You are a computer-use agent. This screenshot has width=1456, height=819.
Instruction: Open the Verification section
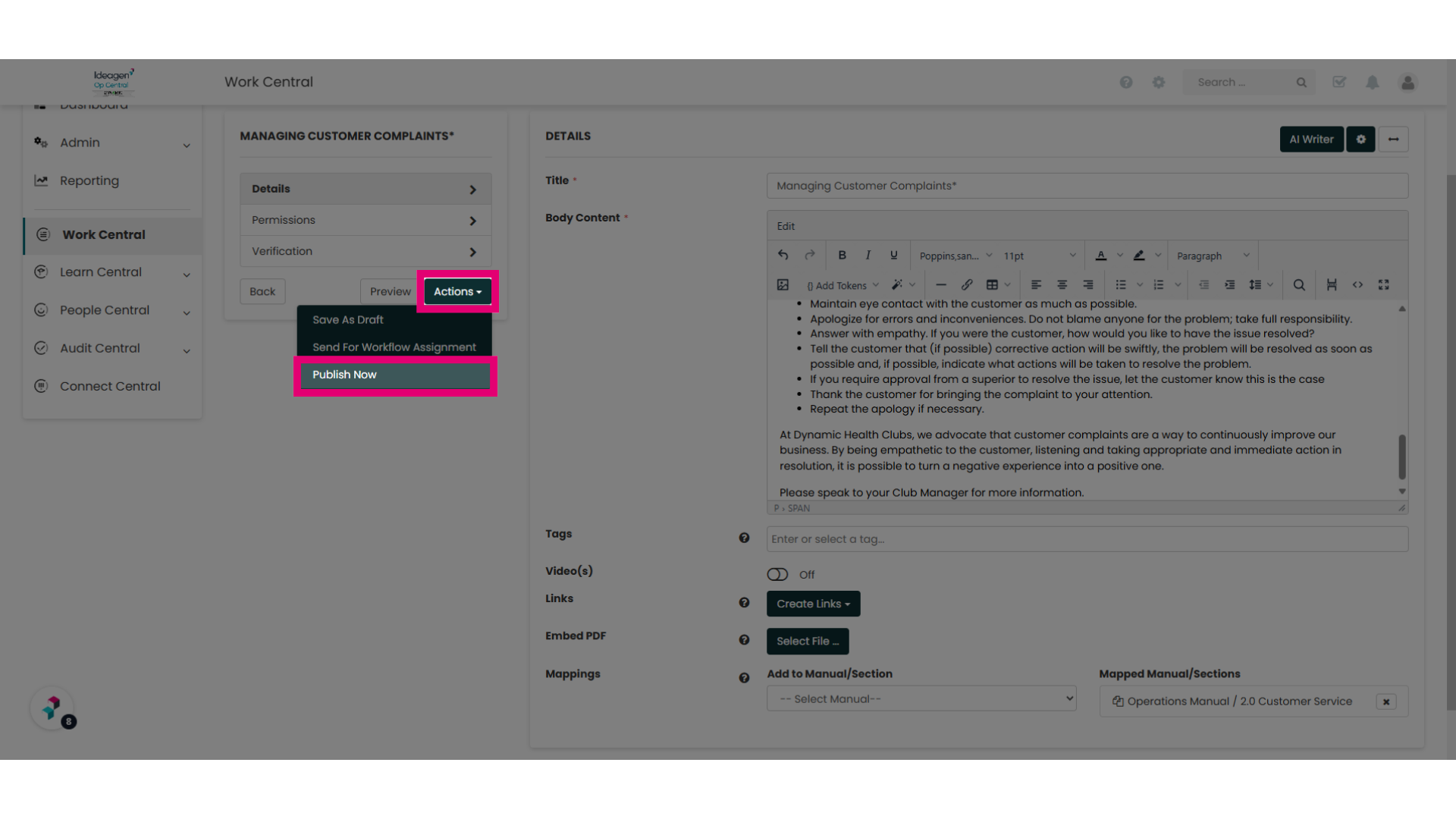[366, 251]
